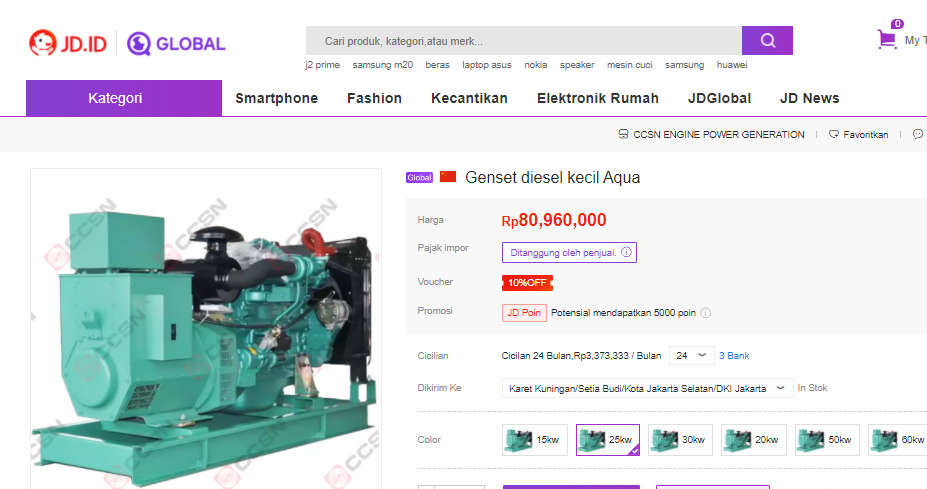Go to the Smartphone tab
This screenshot has height=489, width=927.
(x=276, y=98)
